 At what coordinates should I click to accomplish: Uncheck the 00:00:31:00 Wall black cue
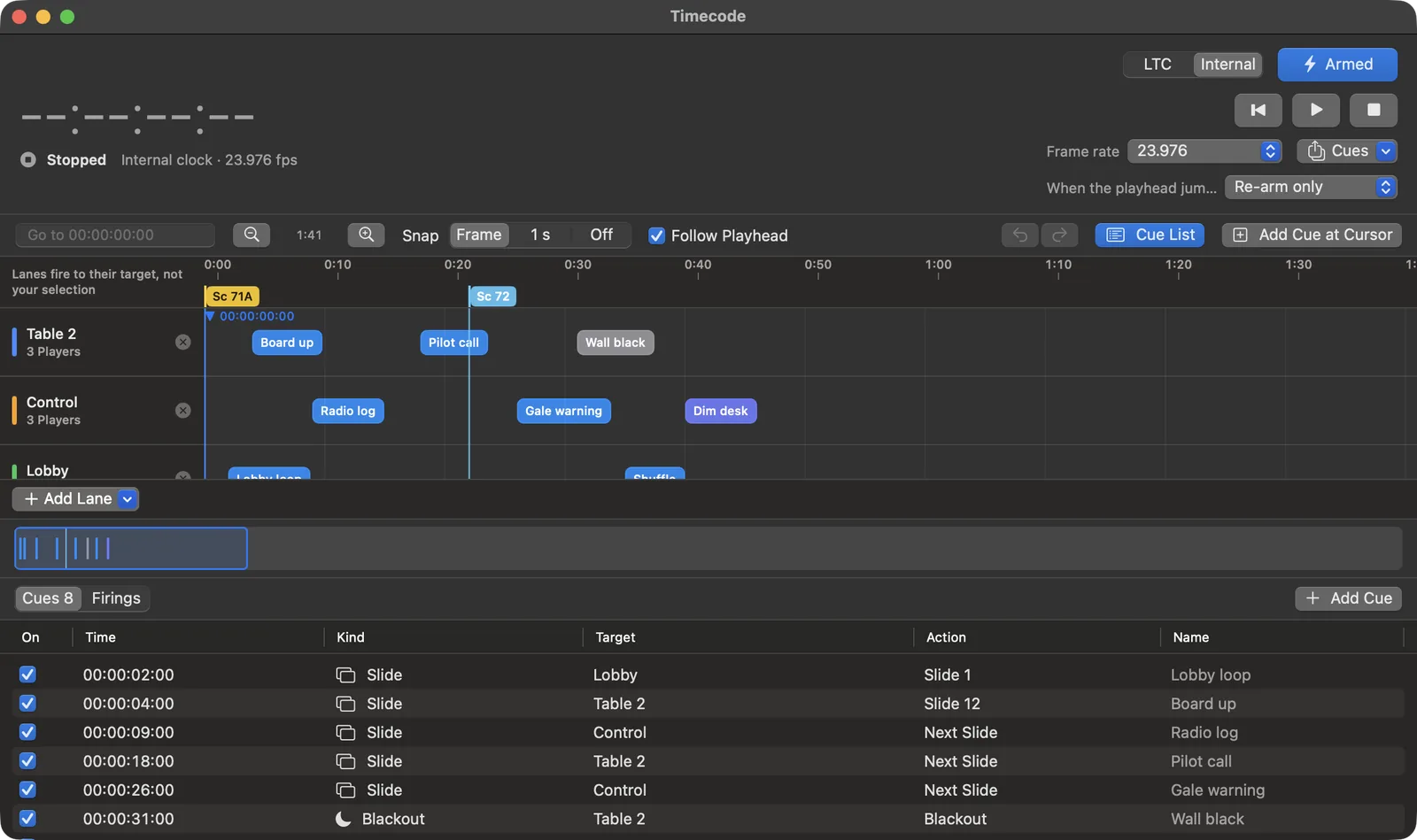(x=27, y=819)
